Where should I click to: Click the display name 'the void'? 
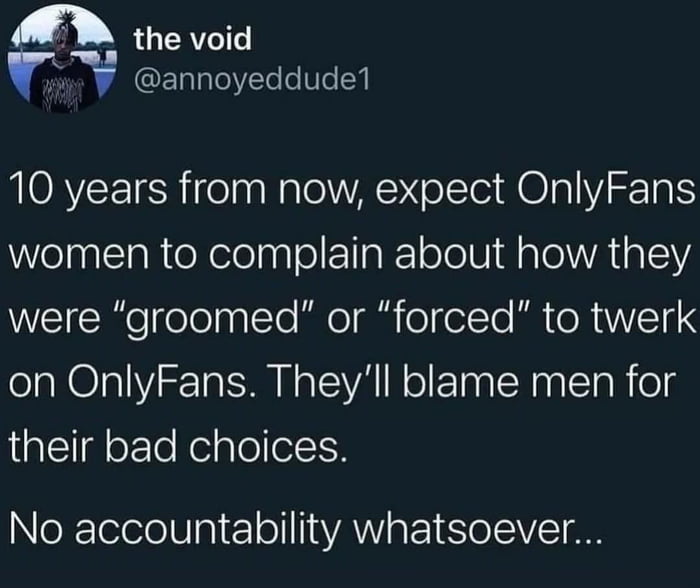pyautogui.click(x=193, y=38)
